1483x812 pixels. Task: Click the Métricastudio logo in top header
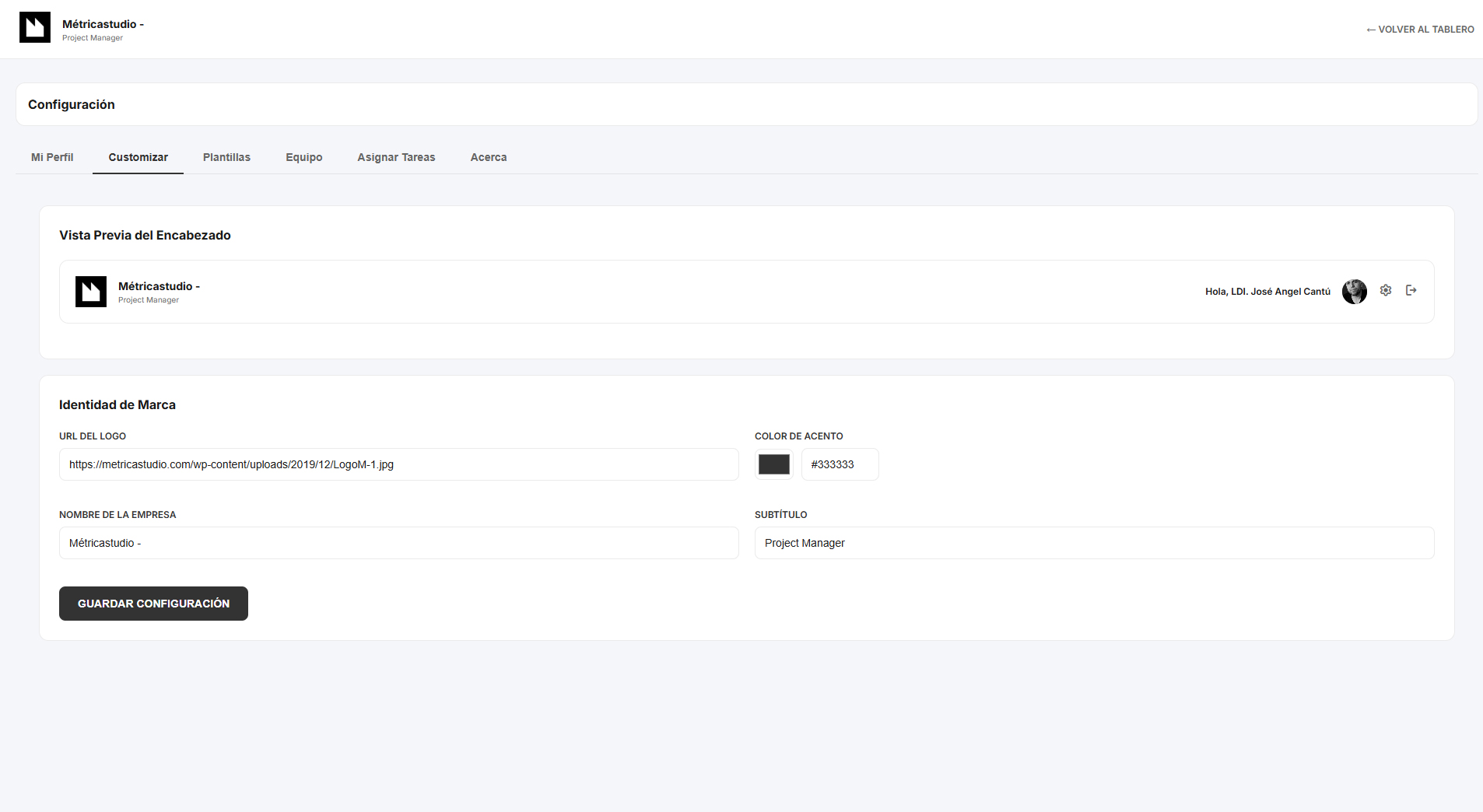pos(35,27)
